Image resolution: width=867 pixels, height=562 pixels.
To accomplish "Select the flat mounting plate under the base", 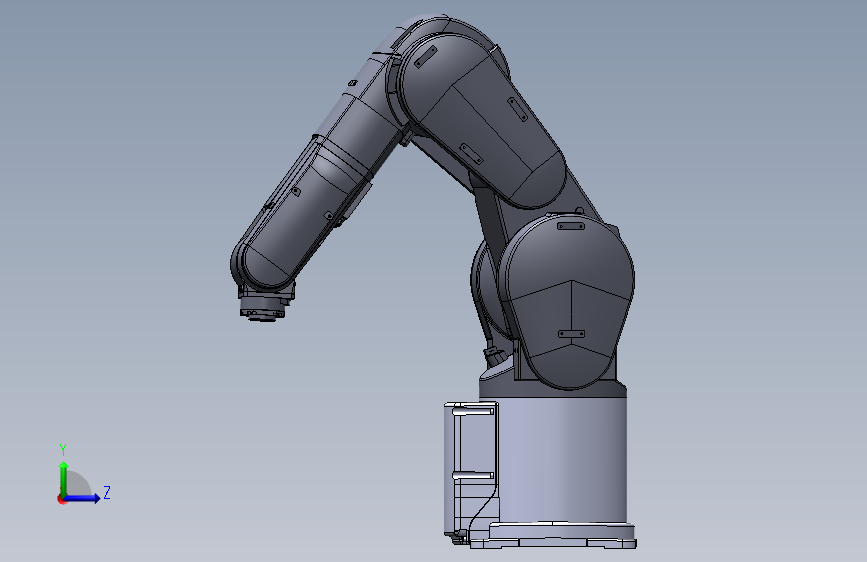I will click(x=553, y=535).
